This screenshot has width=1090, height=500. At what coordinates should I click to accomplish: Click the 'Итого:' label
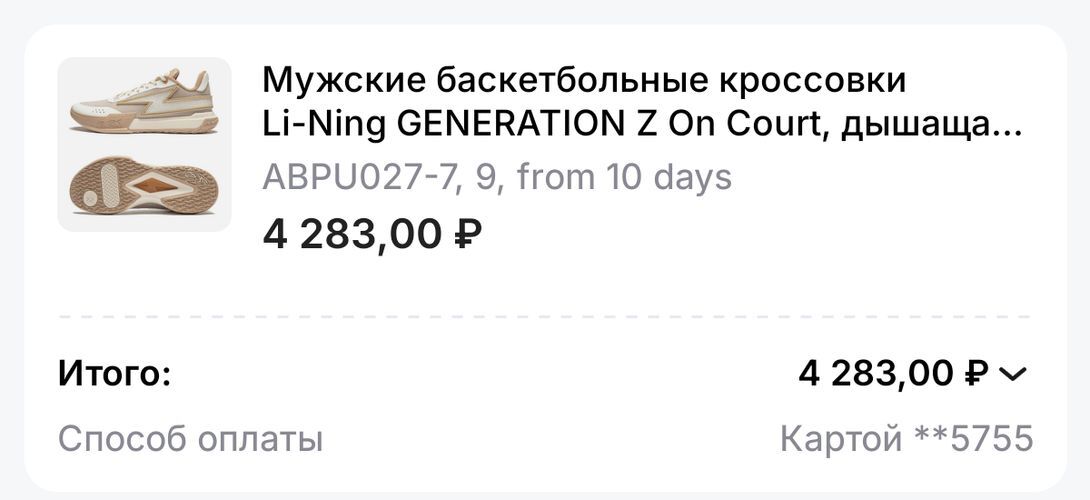click(x=115, y=375)
